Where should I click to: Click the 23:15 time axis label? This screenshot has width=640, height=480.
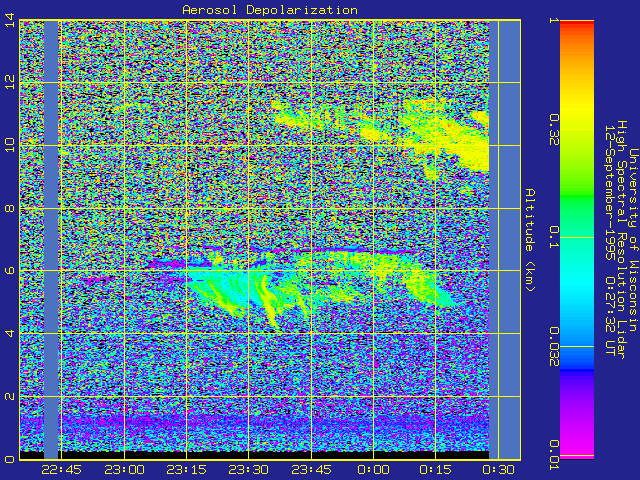click(x=187, y=470)
